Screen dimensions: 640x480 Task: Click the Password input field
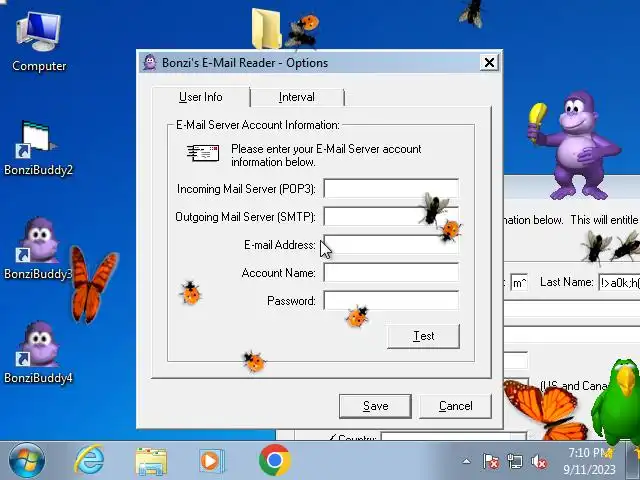coord(391,300)
